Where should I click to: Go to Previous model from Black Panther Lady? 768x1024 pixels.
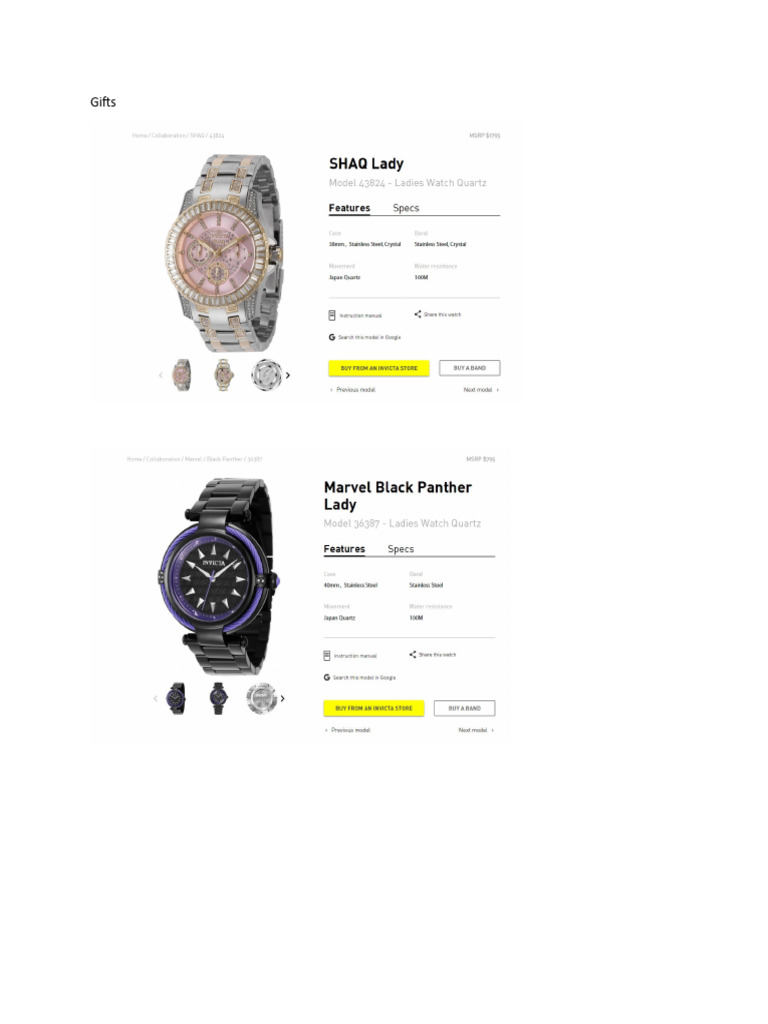tap(347, 730)
